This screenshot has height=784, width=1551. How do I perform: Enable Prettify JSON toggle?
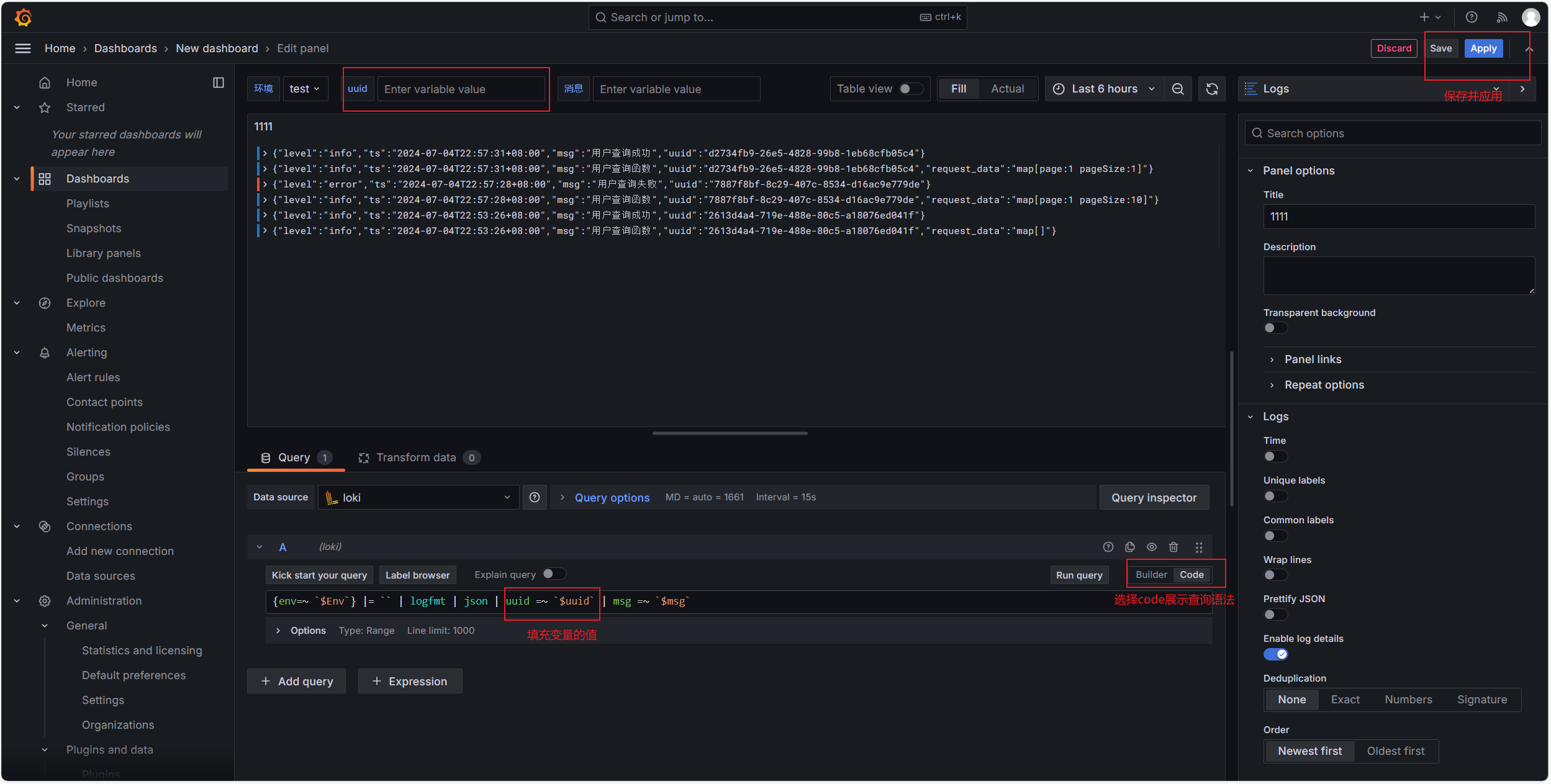pyautogui.click(x=1275, y=615)
